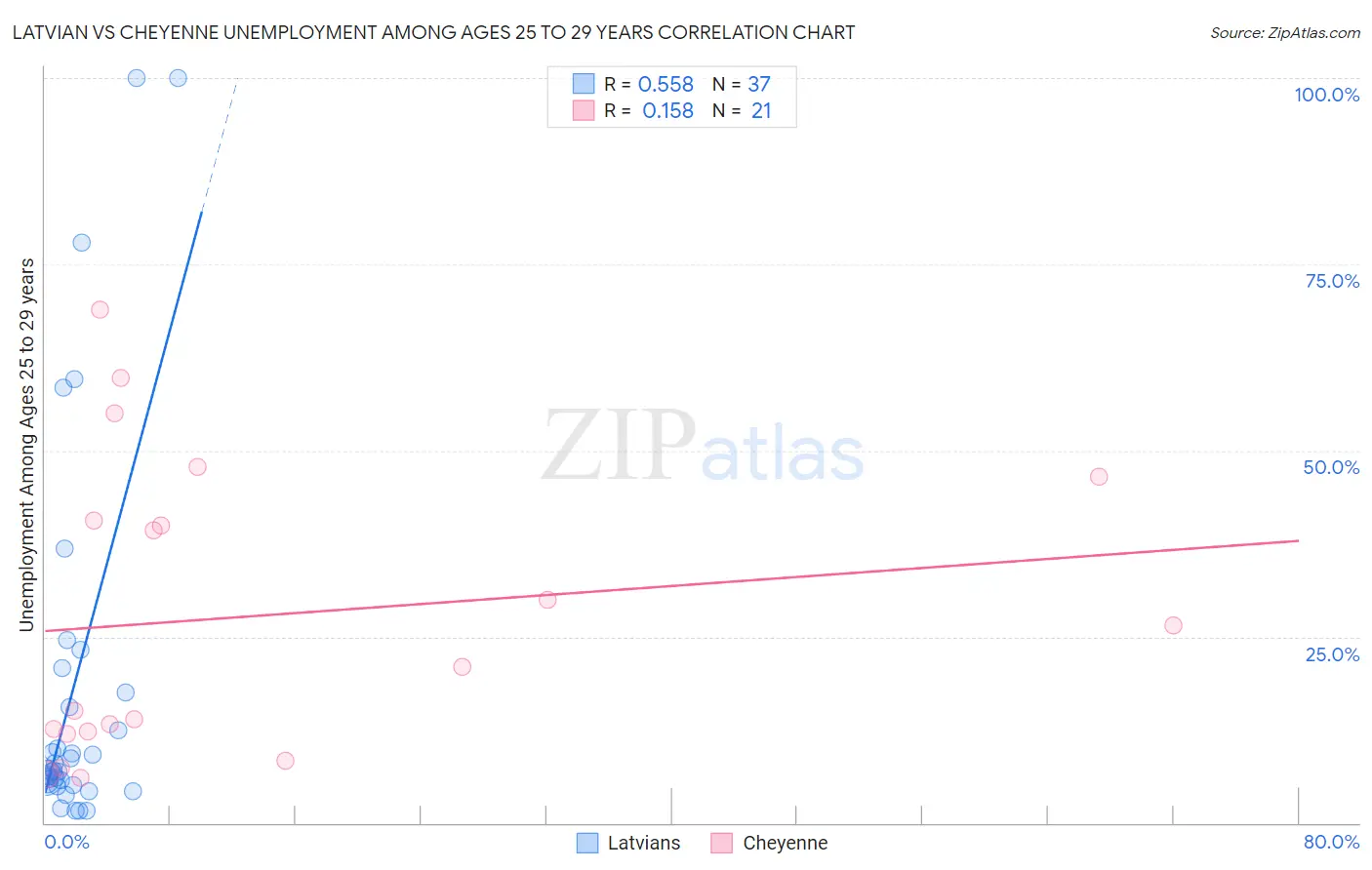Click the pink Cheyenne legend swatch below chart
This screenshot has width=1372, height=870.
(721, 844)
